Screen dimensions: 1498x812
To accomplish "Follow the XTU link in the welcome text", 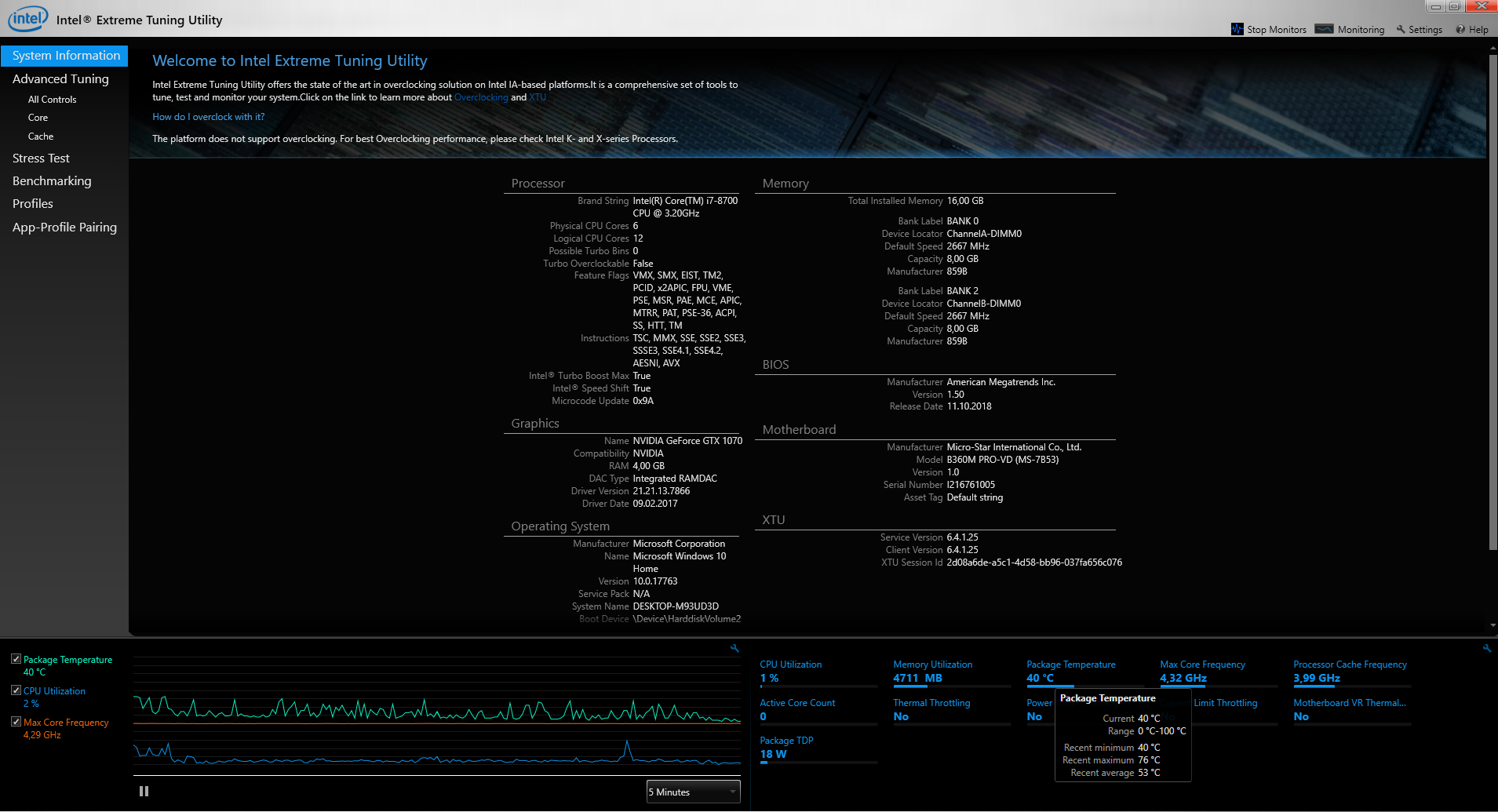I will pyautogui.click(x=538, y=97).
